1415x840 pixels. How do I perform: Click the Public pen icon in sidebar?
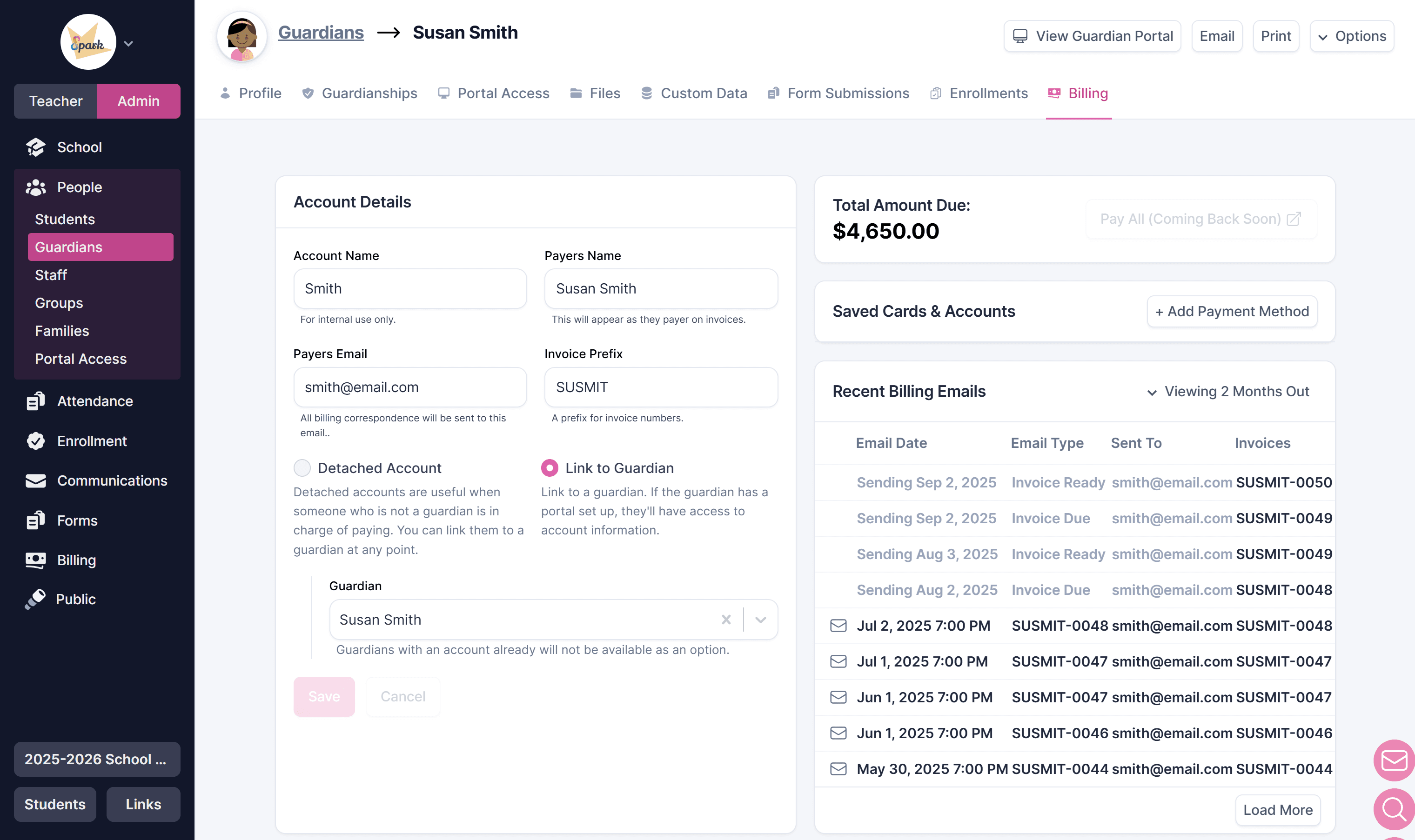tap(35, 600)
